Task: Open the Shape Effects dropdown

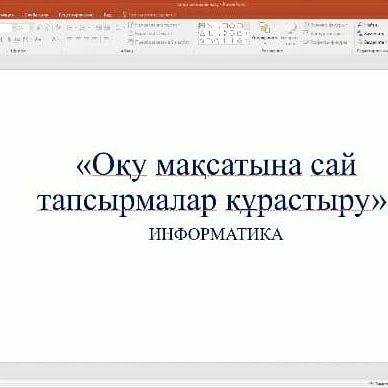Action: 325,42
